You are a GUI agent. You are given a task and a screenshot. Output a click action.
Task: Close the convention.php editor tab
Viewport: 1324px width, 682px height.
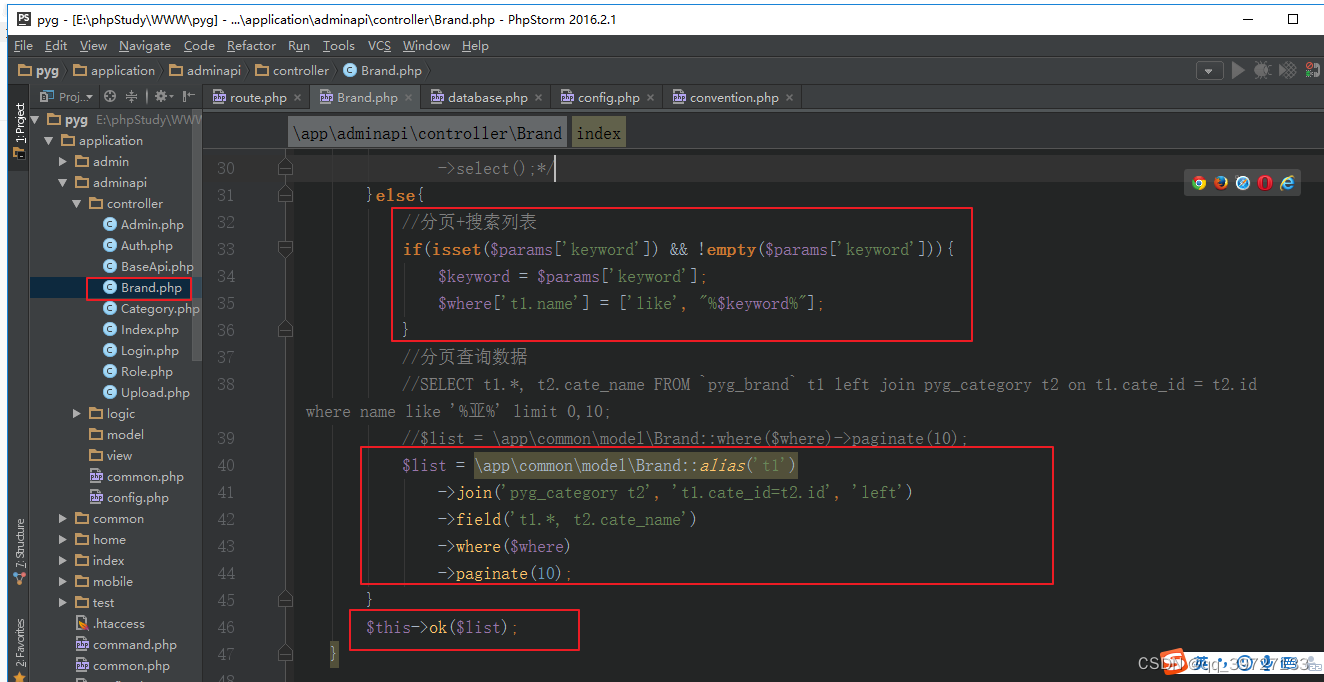tap(790, 98)
